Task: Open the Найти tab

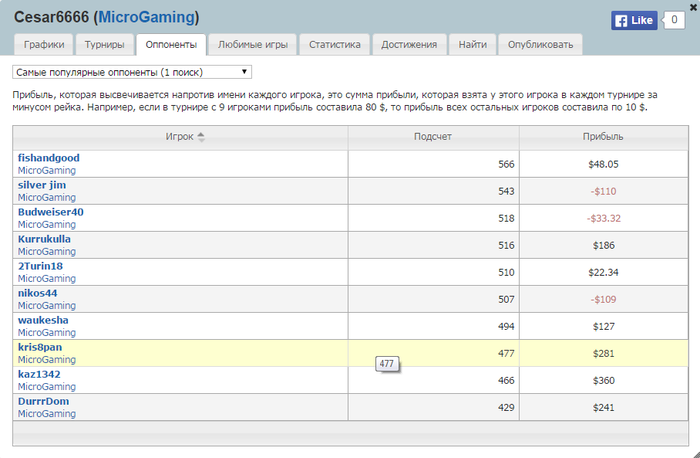Action: pyautogui.click(x=472, y=45)
